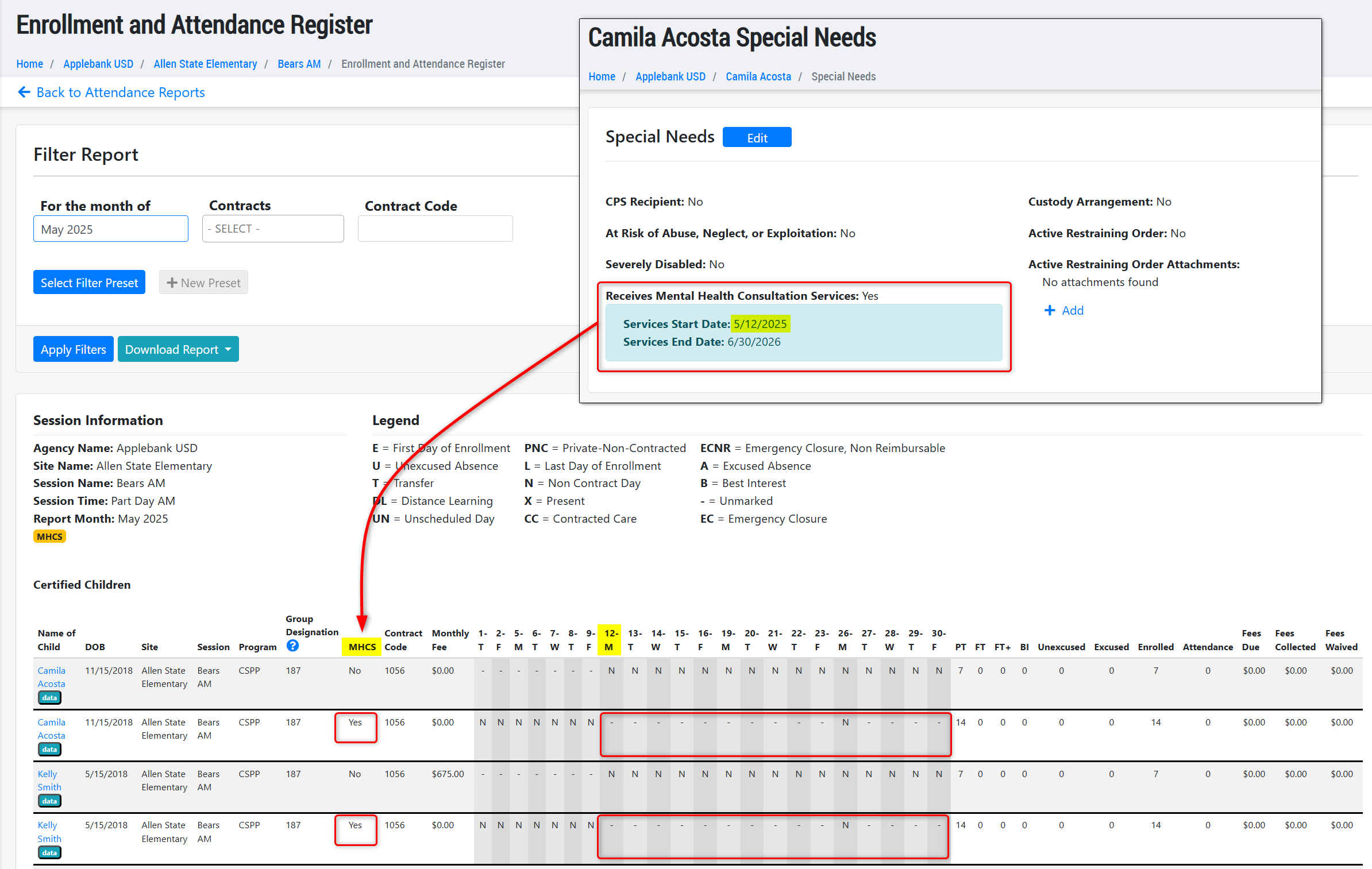The height and width of the screenshot is (869, 1372).
Task: Click the Contract Code input field
Action: pyautogui.click(x=435, y=229)
